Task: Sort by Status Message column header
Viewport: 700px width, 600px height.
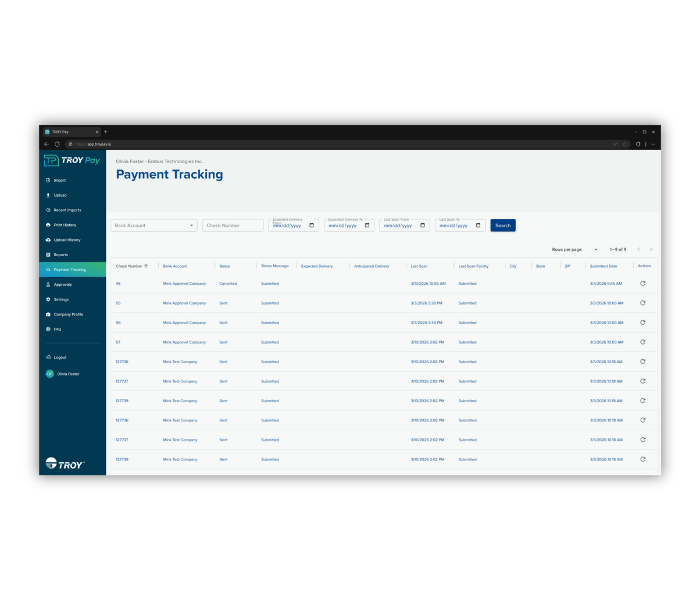Action: (x=275, y=266)
